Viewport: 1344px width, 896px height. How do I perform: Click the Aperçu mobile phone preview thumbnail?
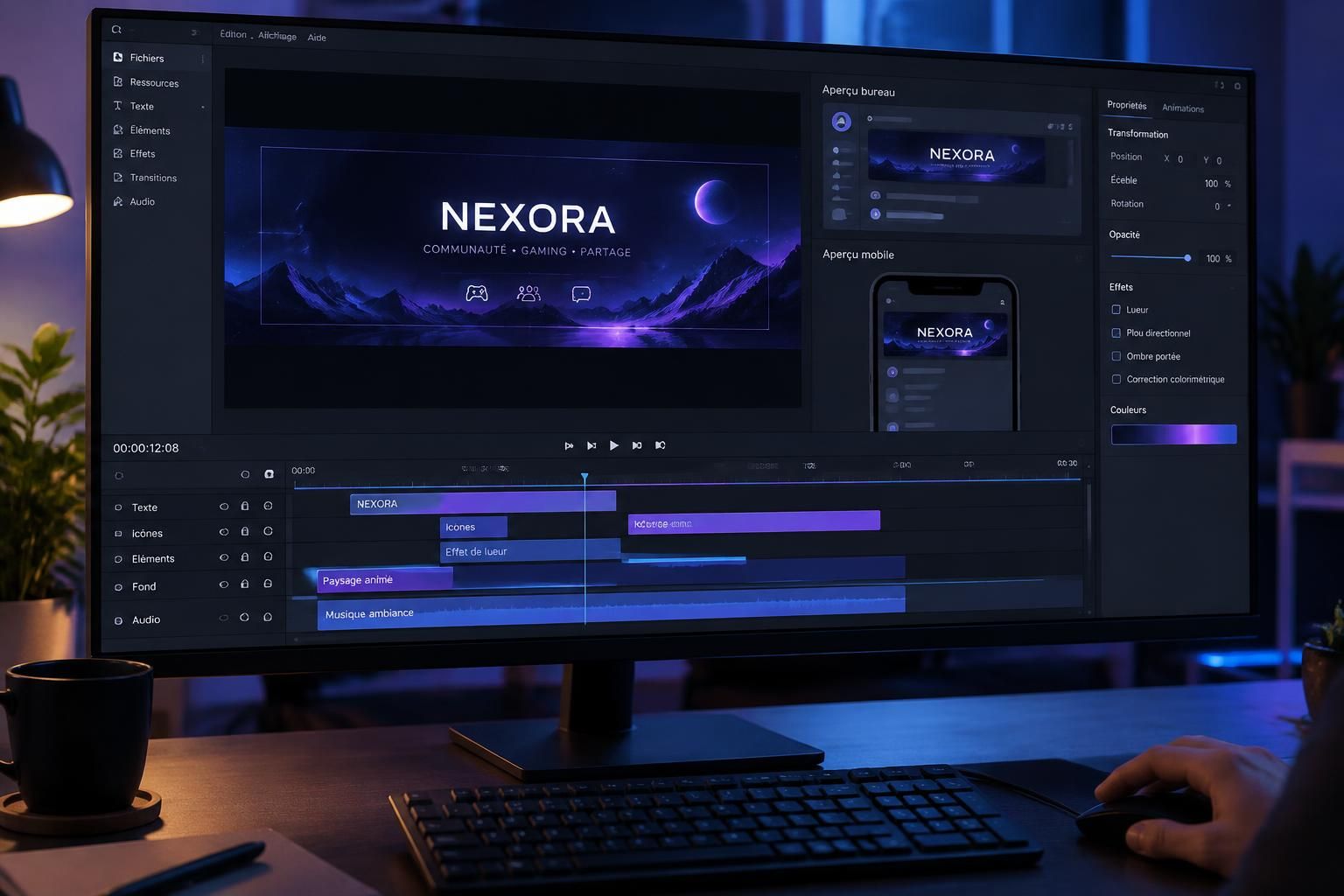point(944,353)
